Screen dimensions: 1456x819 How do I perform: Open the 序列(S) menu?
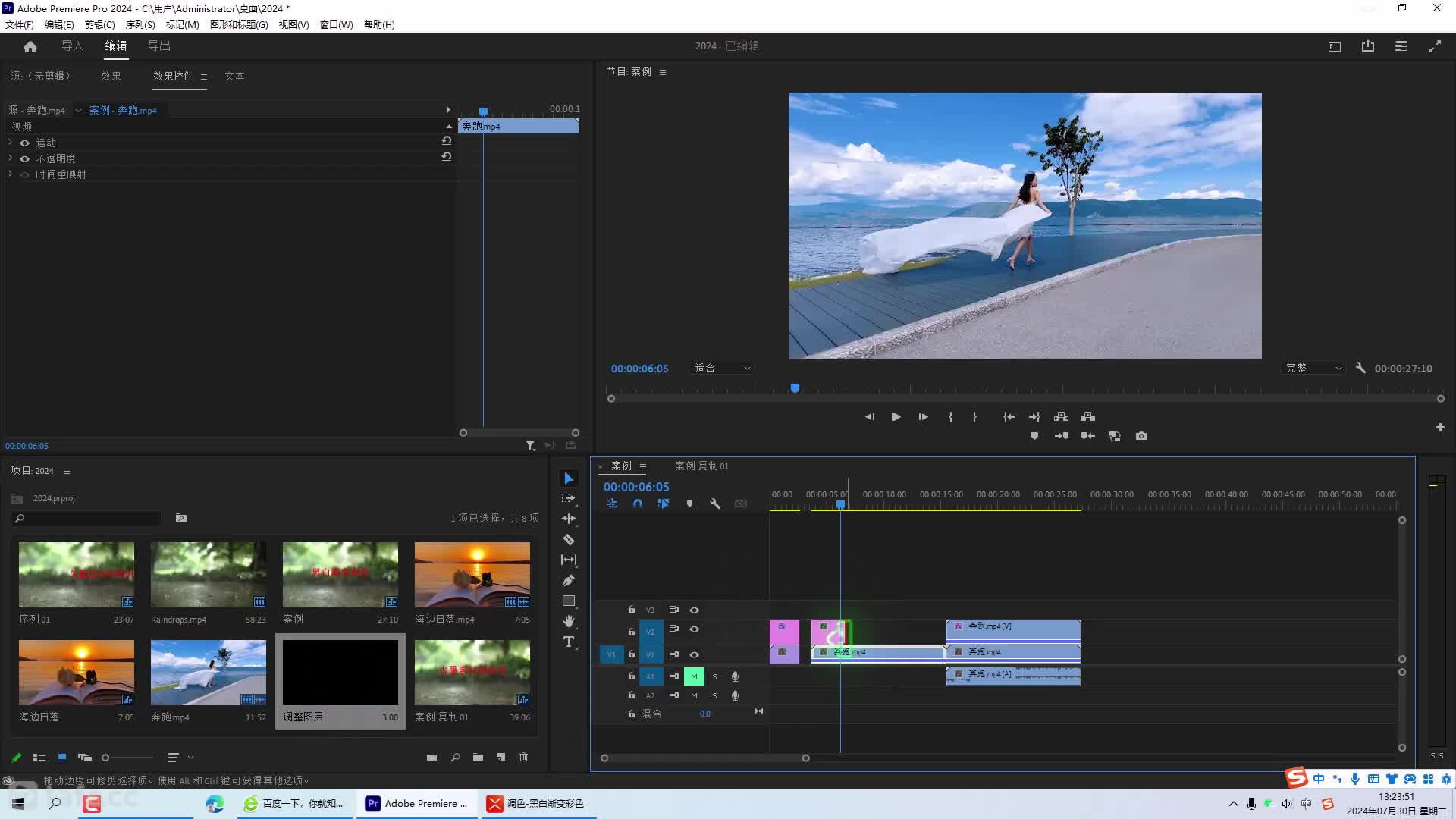(140, 24)
